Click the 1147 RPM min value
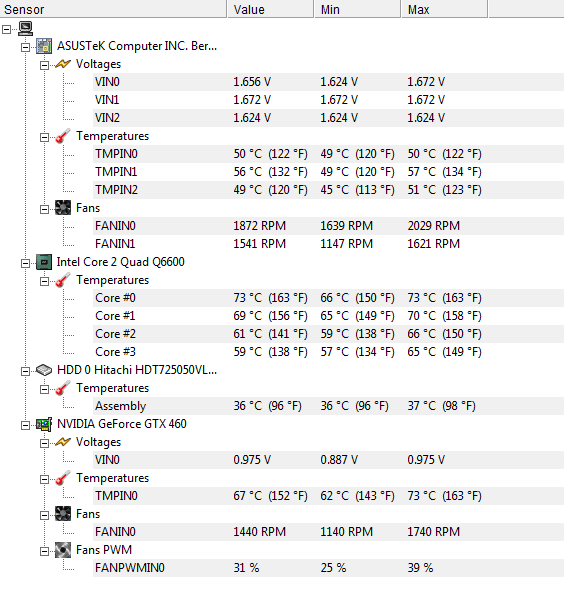 [346, 244]
